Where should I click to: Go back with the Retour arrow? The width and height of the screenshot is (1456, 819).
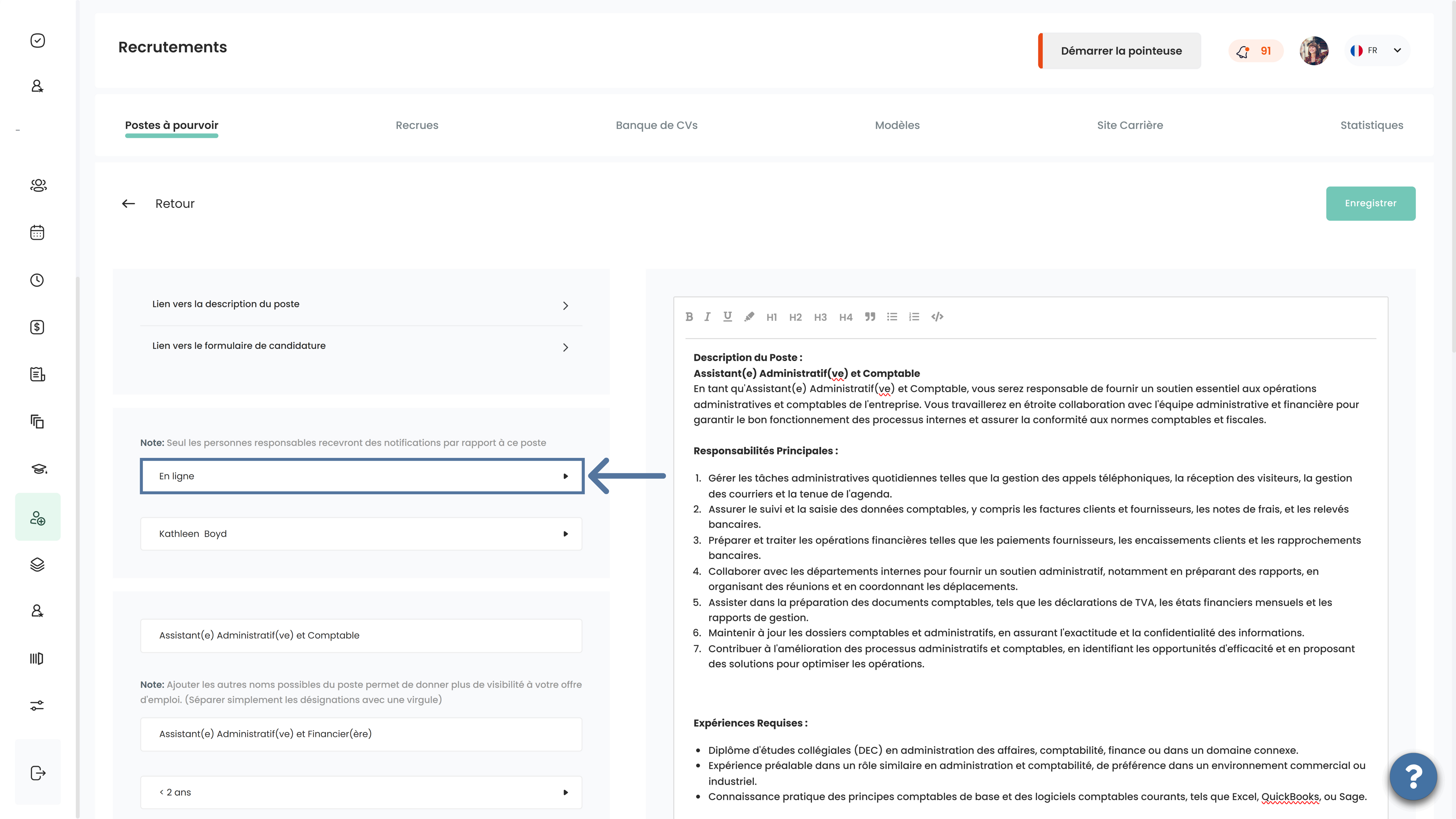(128, 204)
